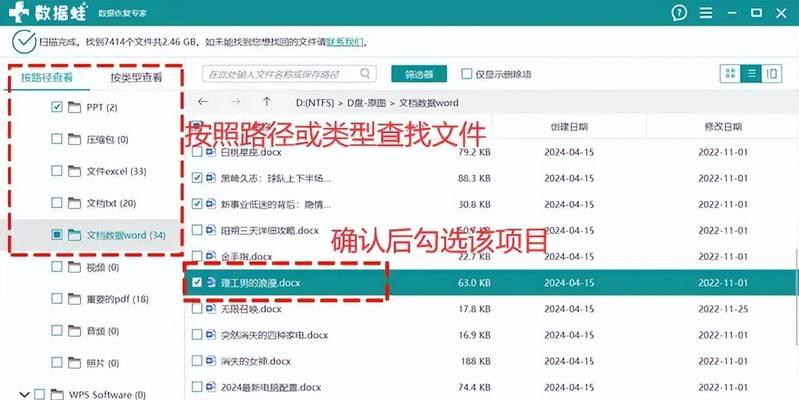This screenshot has height=400, width=799.
Task: Select the file name 突然消失的四种家电.docx
Action: (274, 335)
